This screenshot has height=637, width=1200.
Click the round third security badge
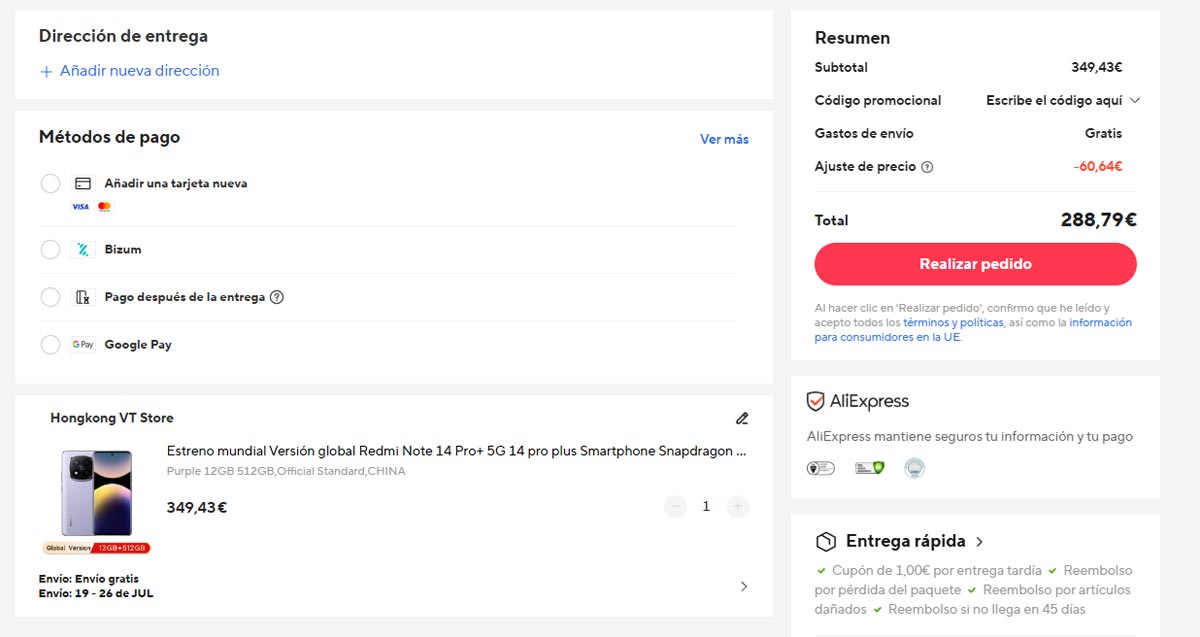(x=914, y=467)
